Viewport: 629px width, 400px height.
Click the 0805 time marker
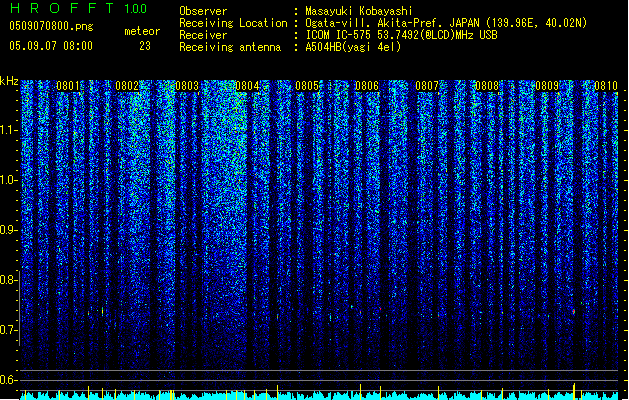point(307,86)
